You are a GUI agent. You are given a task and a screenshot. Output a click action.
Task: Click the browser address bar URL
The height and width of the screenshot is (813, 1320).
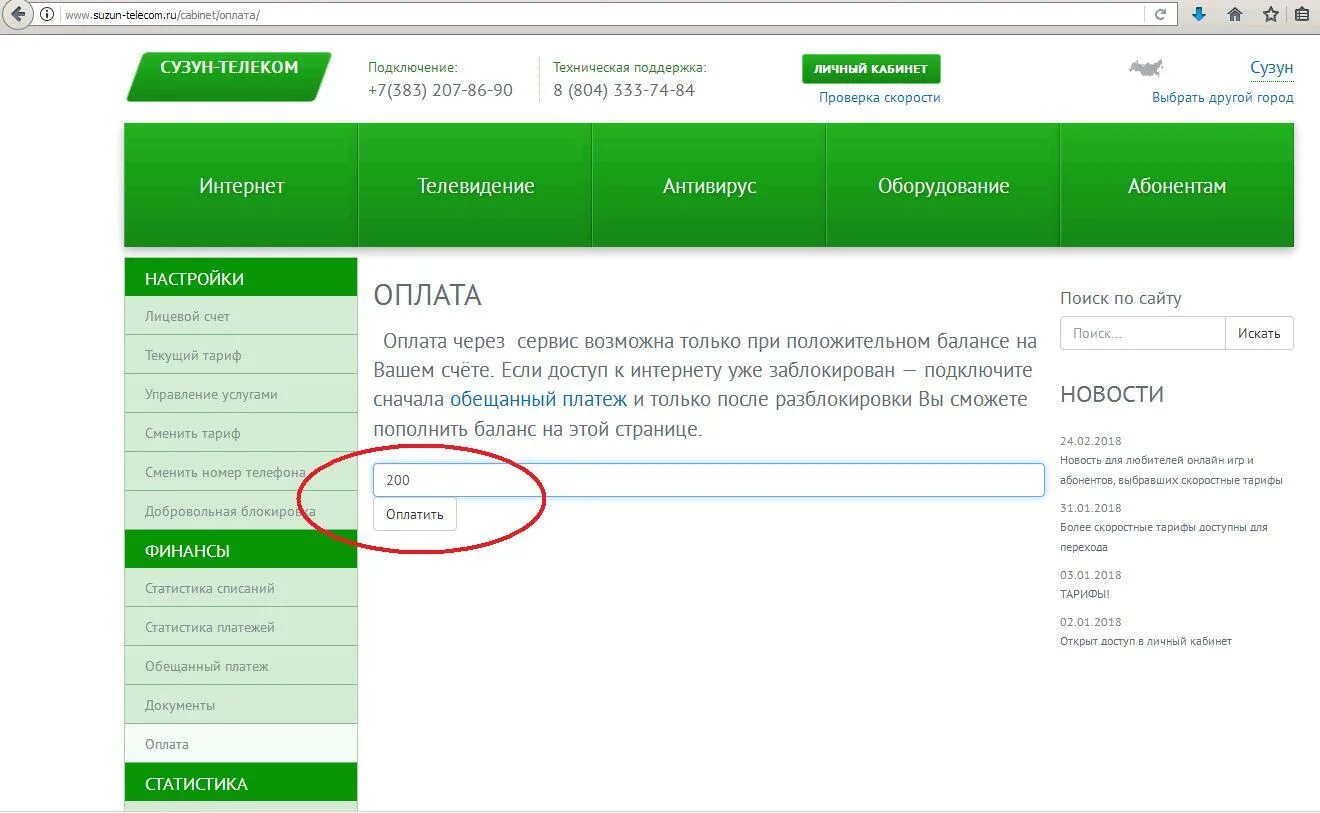[x=163, y=16]
